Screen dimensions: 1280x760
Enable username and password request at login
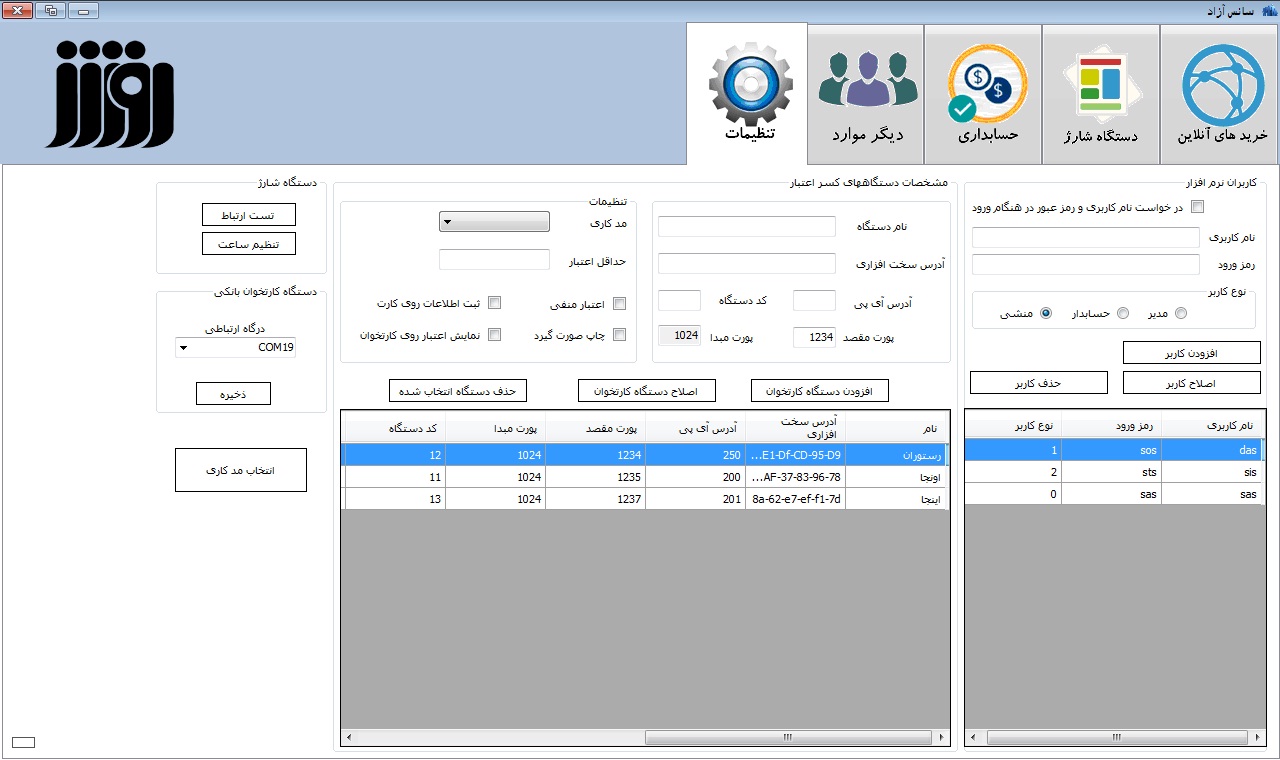tap(1198, 207)
